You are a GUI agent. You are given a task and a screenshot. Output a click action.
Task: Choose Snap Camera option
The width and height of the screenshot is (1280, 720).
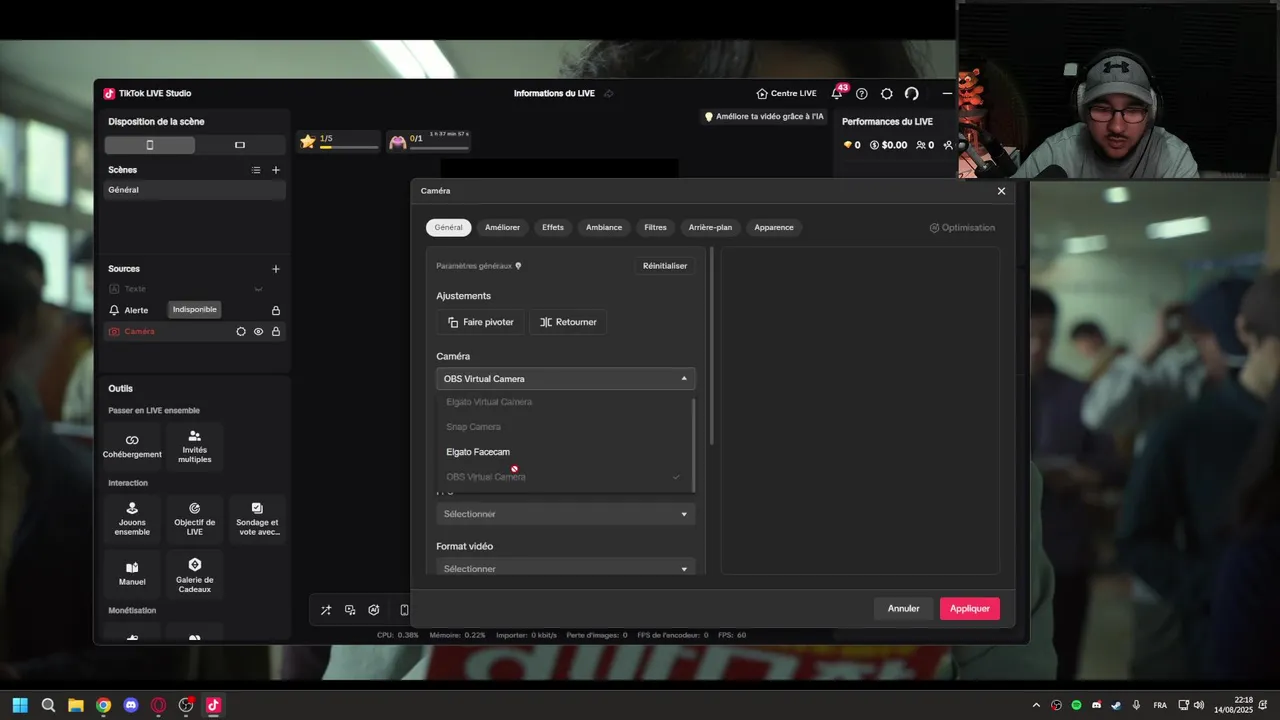click(564, 427)
